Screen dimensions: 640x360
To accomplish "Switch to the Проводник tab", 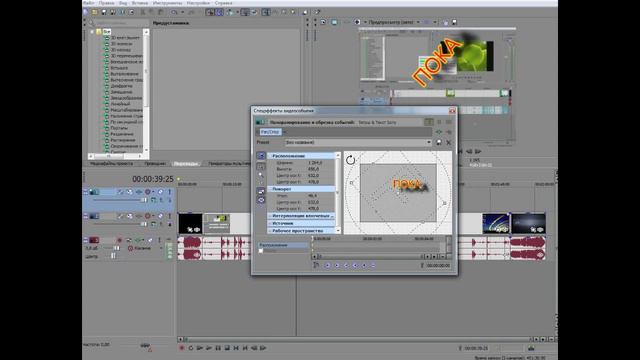I will coord(155,164).
